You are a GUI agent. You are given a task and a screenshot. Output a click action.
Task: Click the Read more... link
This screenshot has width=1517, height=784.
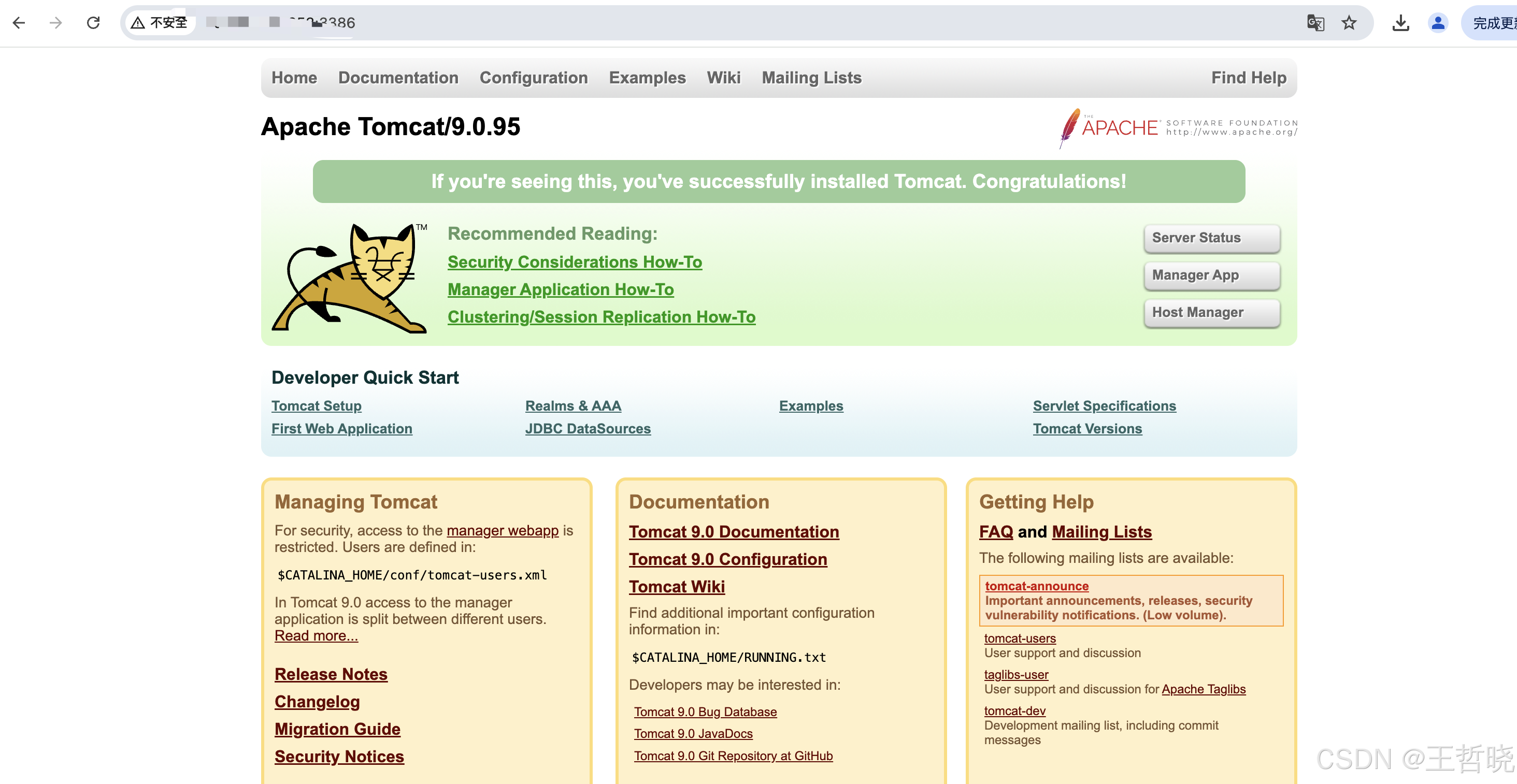[316, 636]
